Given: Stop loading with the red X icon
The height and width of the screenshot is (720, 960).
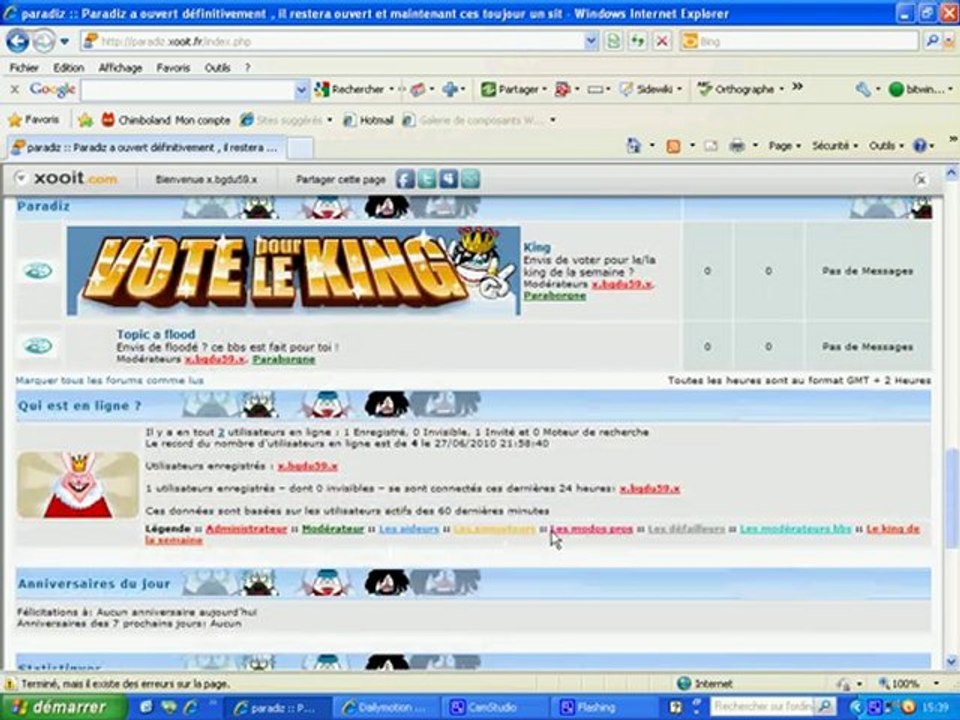Looking at the screenshot, I should [x=662, y=41].
